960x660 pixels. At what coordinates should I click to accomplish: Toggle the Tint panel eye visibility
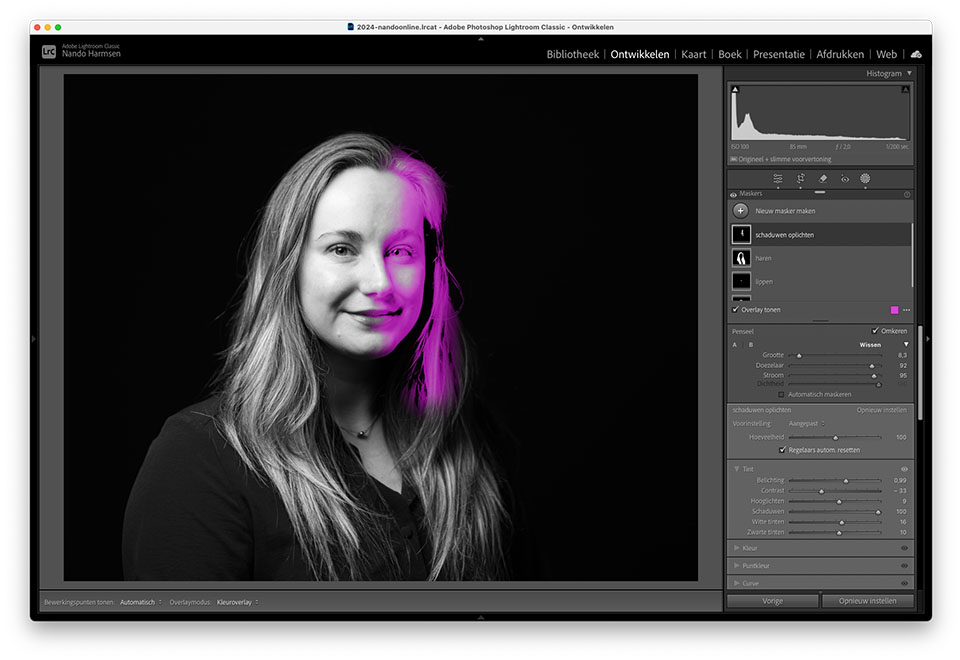click(904, 469)
